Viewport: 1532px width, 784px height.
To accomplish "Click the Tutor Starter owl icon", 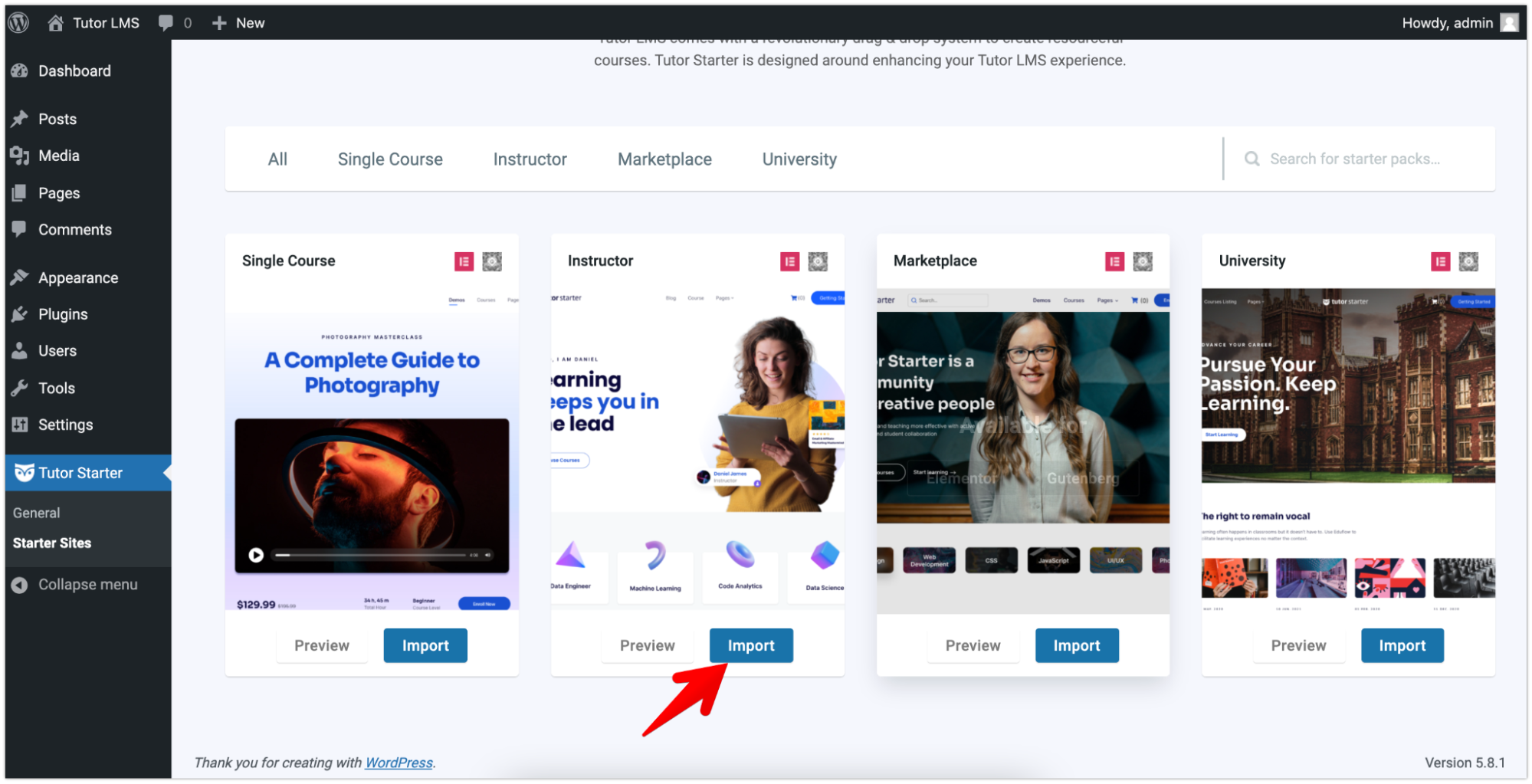I will click(x=25, y=473).
